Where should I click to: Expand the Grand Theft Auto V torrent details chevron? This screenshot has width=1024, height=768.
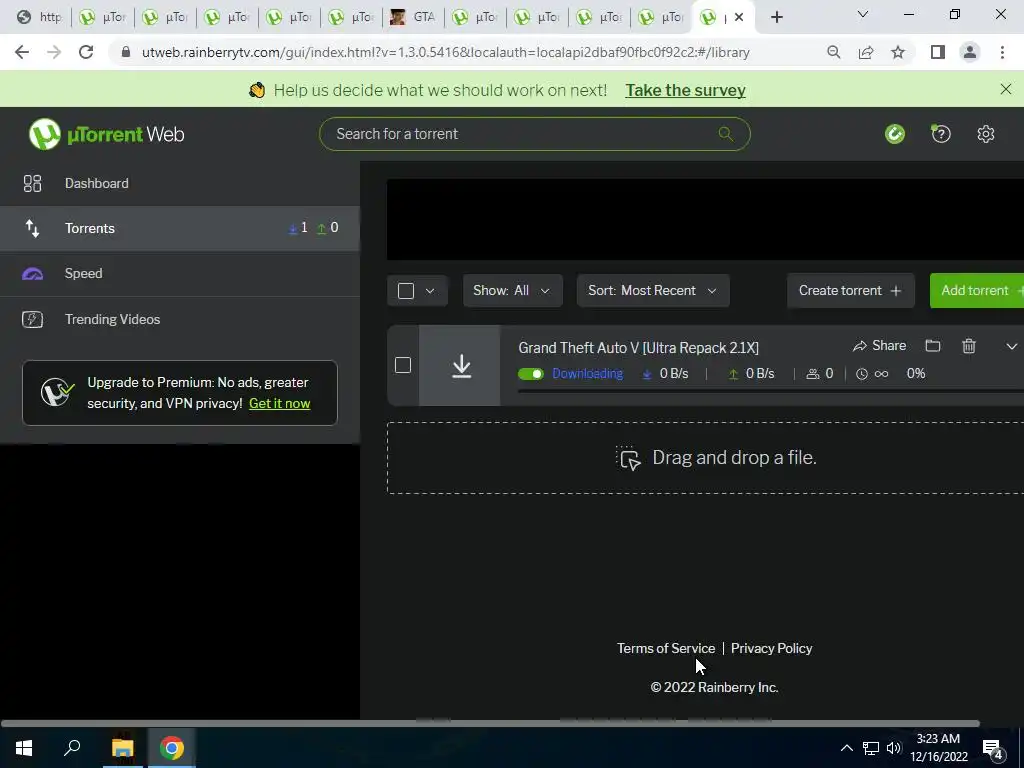coord(1011,346)
